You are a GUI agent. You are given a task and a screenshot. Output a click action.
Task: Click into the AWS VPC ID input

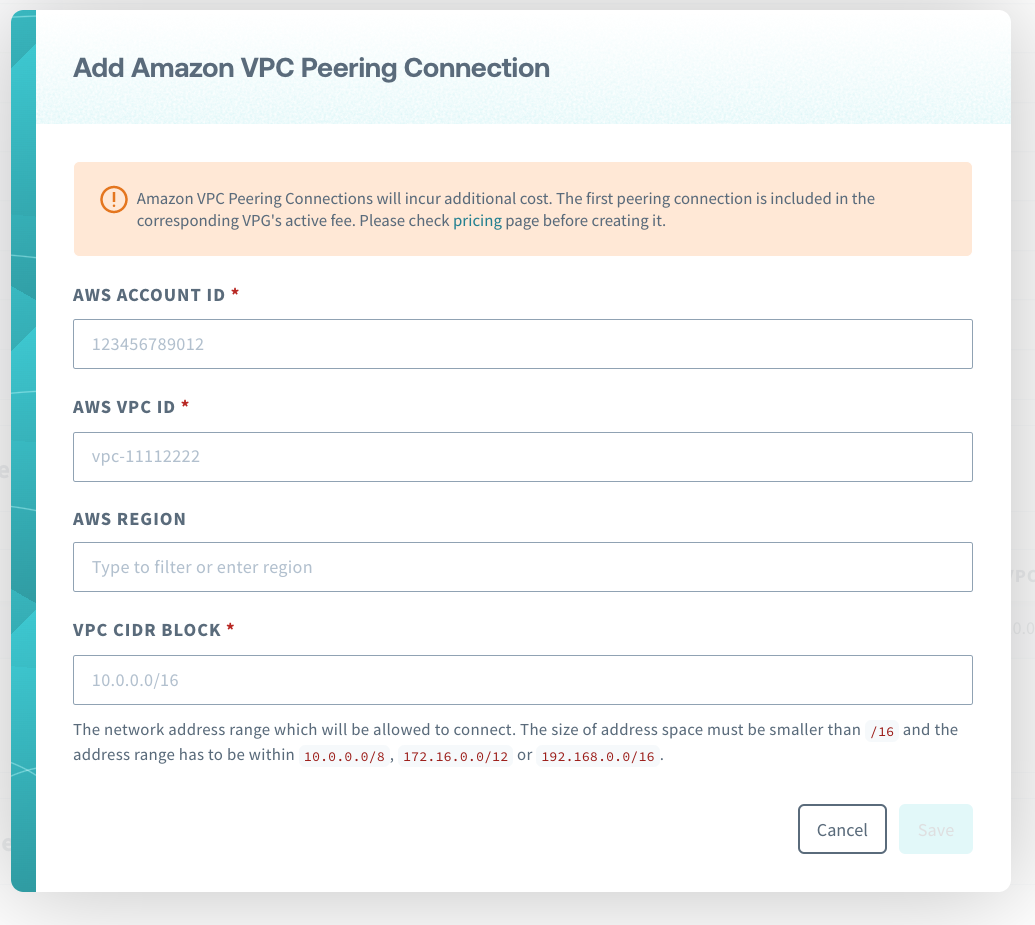click(522, 457)
